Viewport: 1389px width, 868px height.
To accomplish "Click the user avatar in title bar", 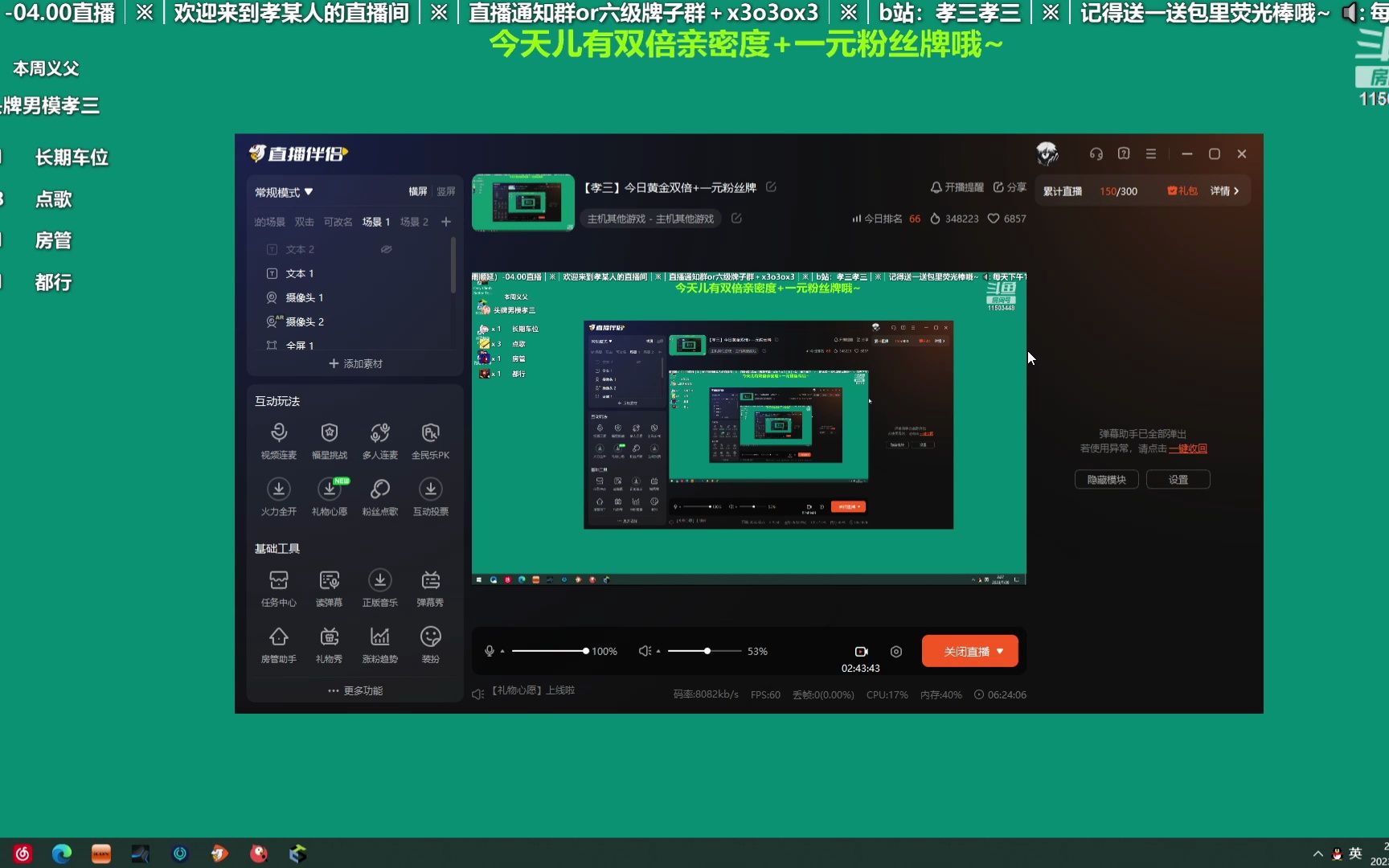I will click(1047, 153).
